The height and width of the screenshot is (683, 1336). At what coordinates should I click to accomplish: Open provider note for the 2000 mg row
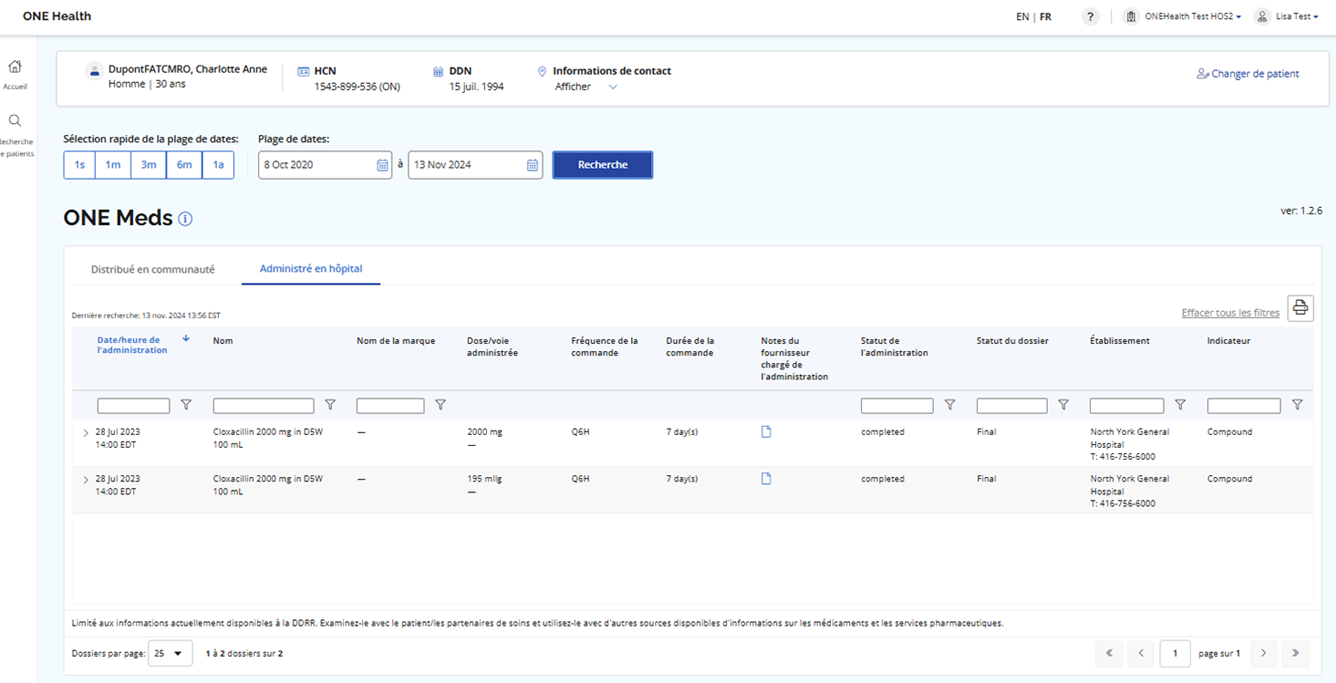(766, 432)
